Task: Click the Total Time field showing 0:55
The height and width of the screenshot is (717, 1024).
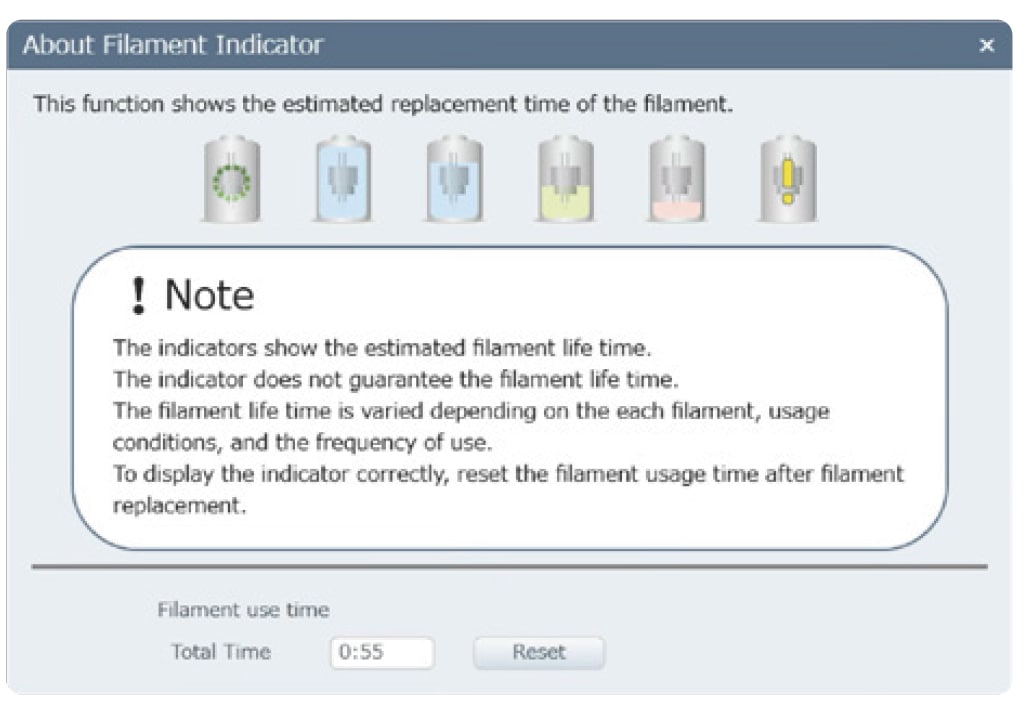Action: pyautogui.click(x=382, y=652)
